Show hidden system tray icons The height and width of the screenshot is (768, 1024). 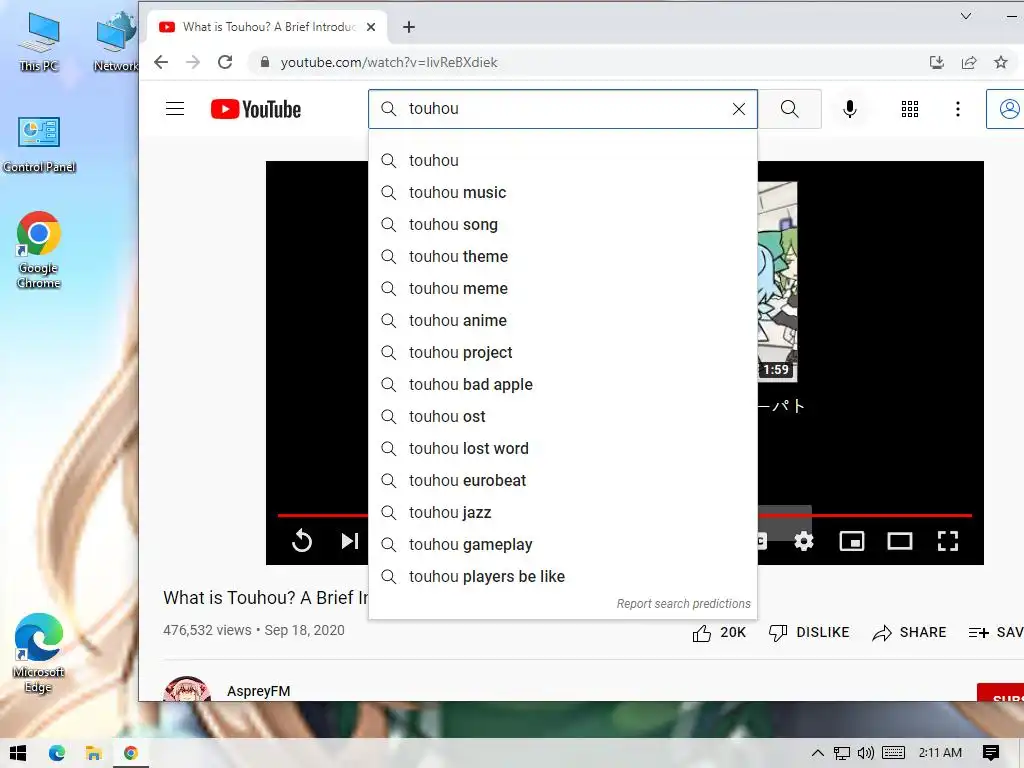(x=818, y=753)
